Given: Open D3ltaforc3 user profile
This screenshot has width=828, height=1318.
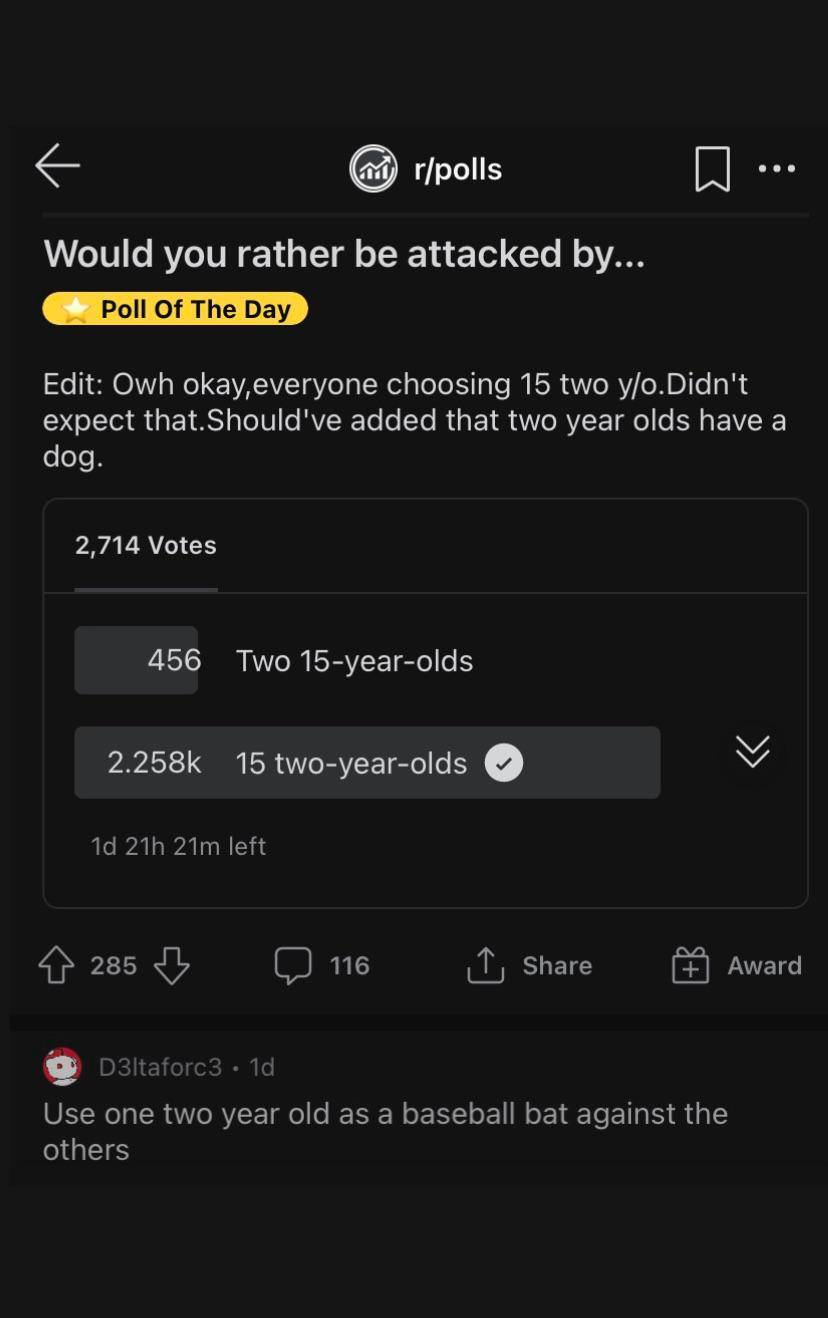Looking at the screenshot, I should tap(160, 1067).
